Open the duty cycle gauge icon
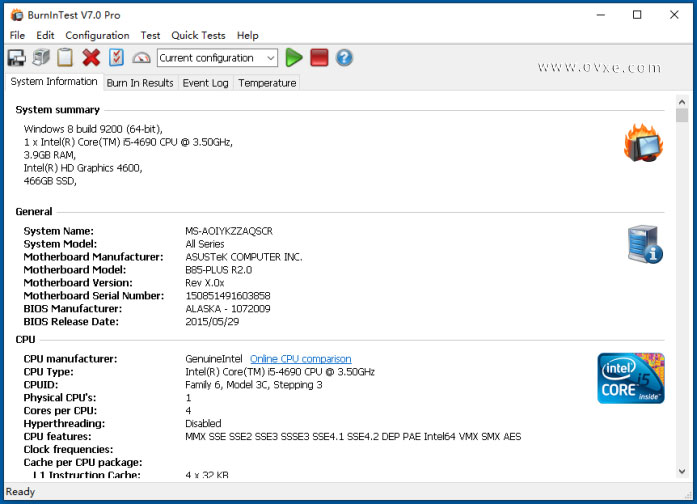The image size is (698, 504). [x=142, y=58]
